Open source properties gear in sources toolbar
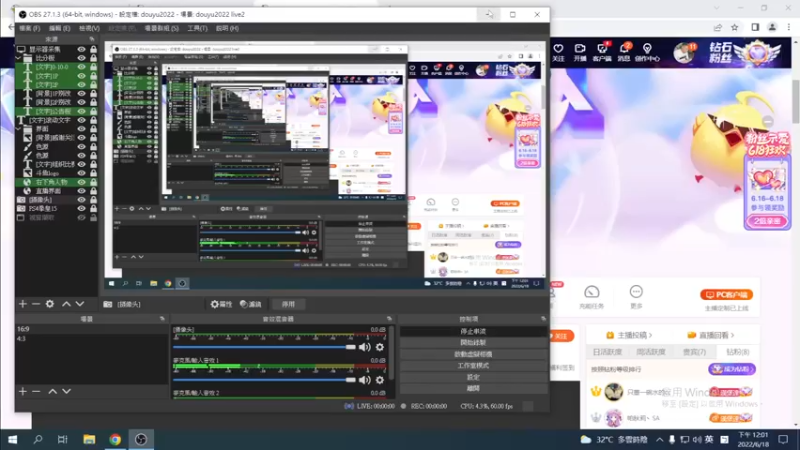 pyautogui.click(x=49, y=304)
